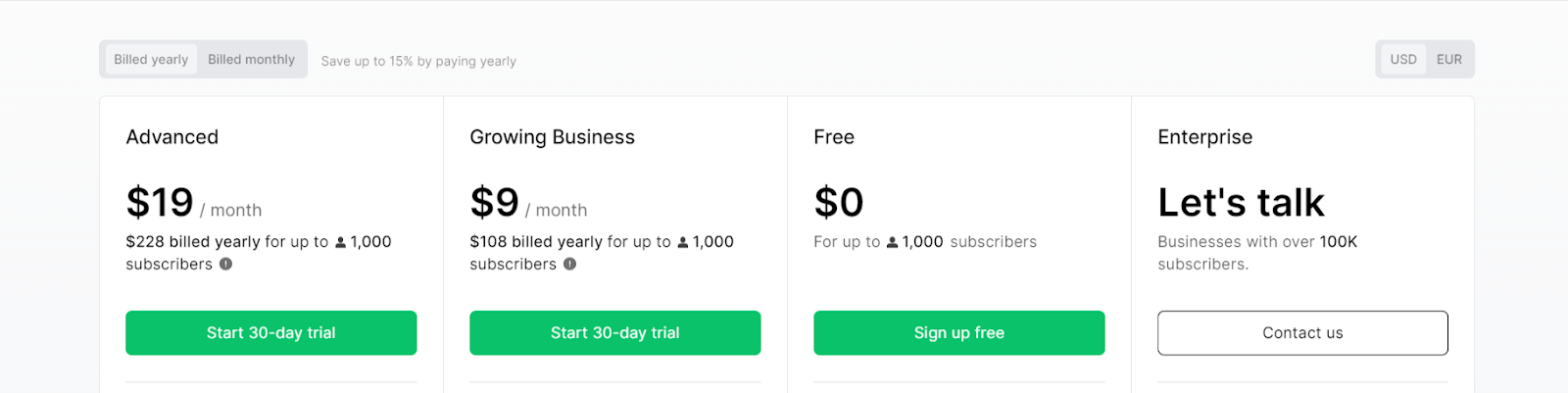Click the subscriber person icon under the $9 price
1568x393 pixels.
pyautogui.click(x=683, y=242)
